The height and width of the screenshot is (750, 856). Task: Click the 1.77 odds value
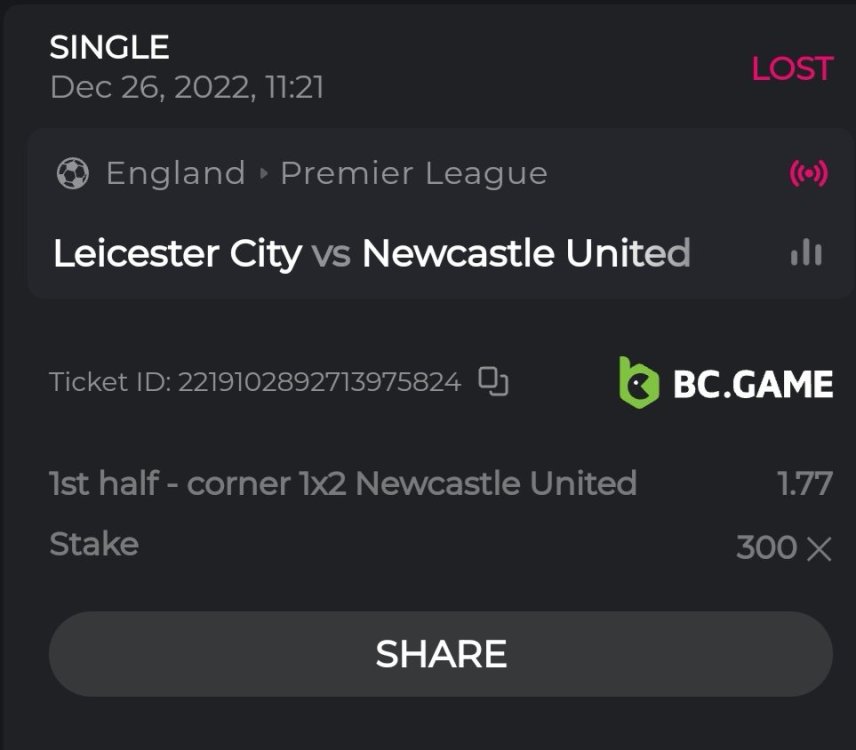click(804, 484)
